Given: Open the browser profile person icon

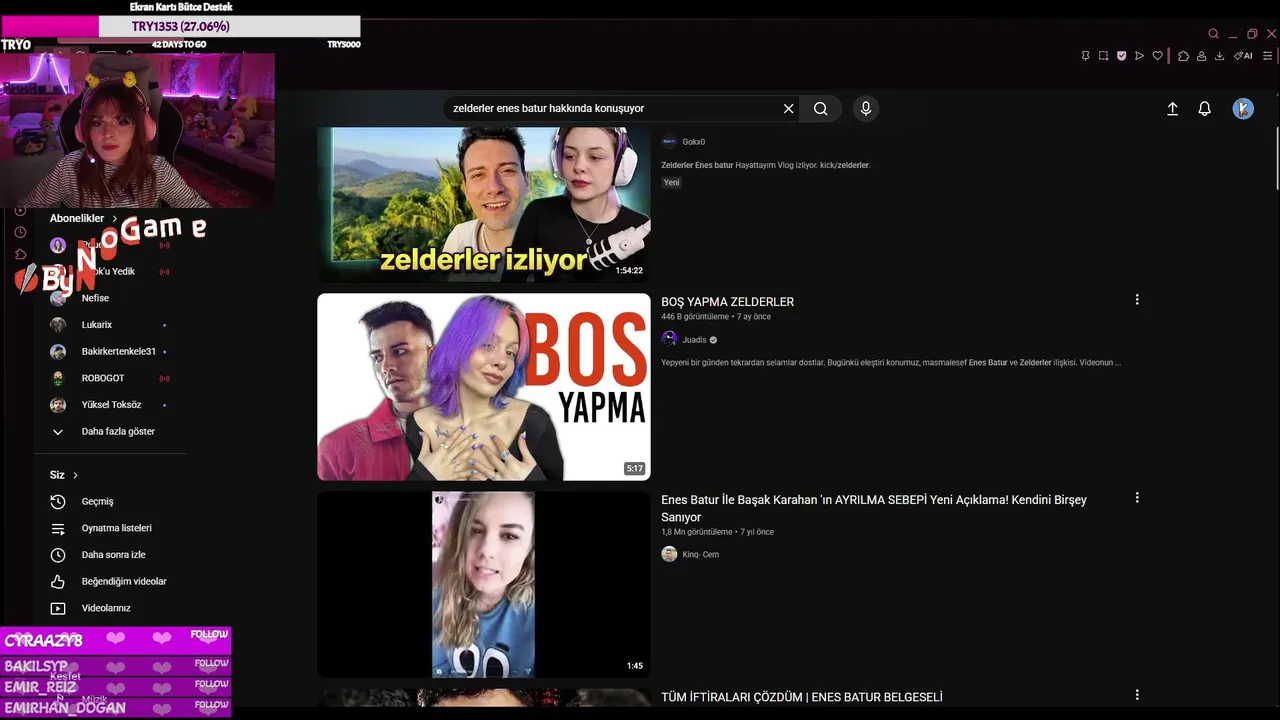Looking at the screenshot, I should pyautogui.click(x=1201, y=56).
